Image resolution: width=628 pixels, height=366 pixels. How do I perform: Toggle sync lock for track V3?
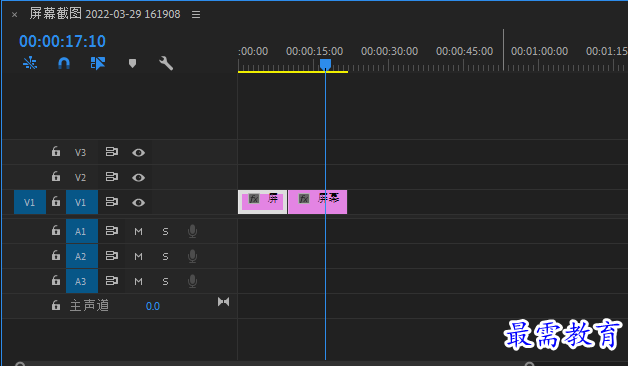pyautogui.click(x=112, y=152)
